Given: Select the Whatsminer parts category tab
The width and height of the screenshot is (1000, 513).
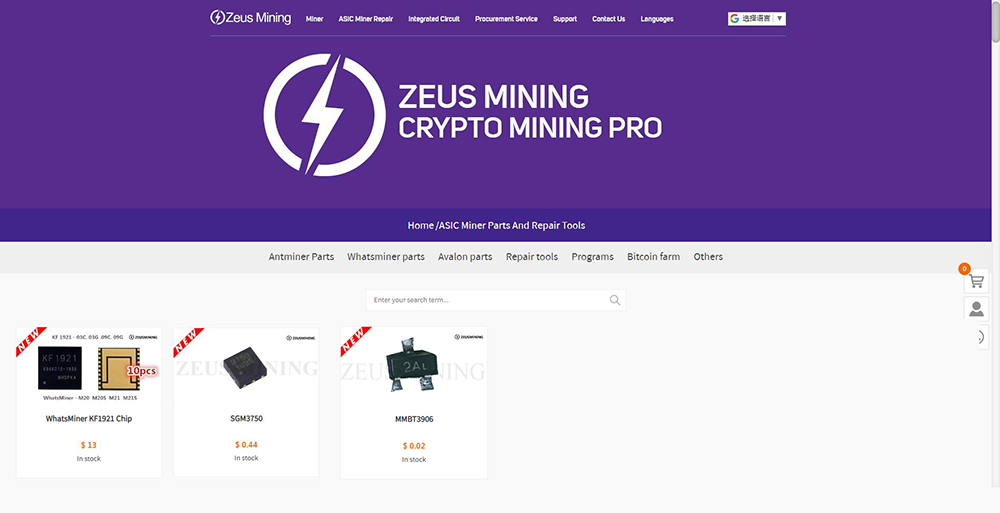Looking at the screenshot, I should [x=386, y=256].
